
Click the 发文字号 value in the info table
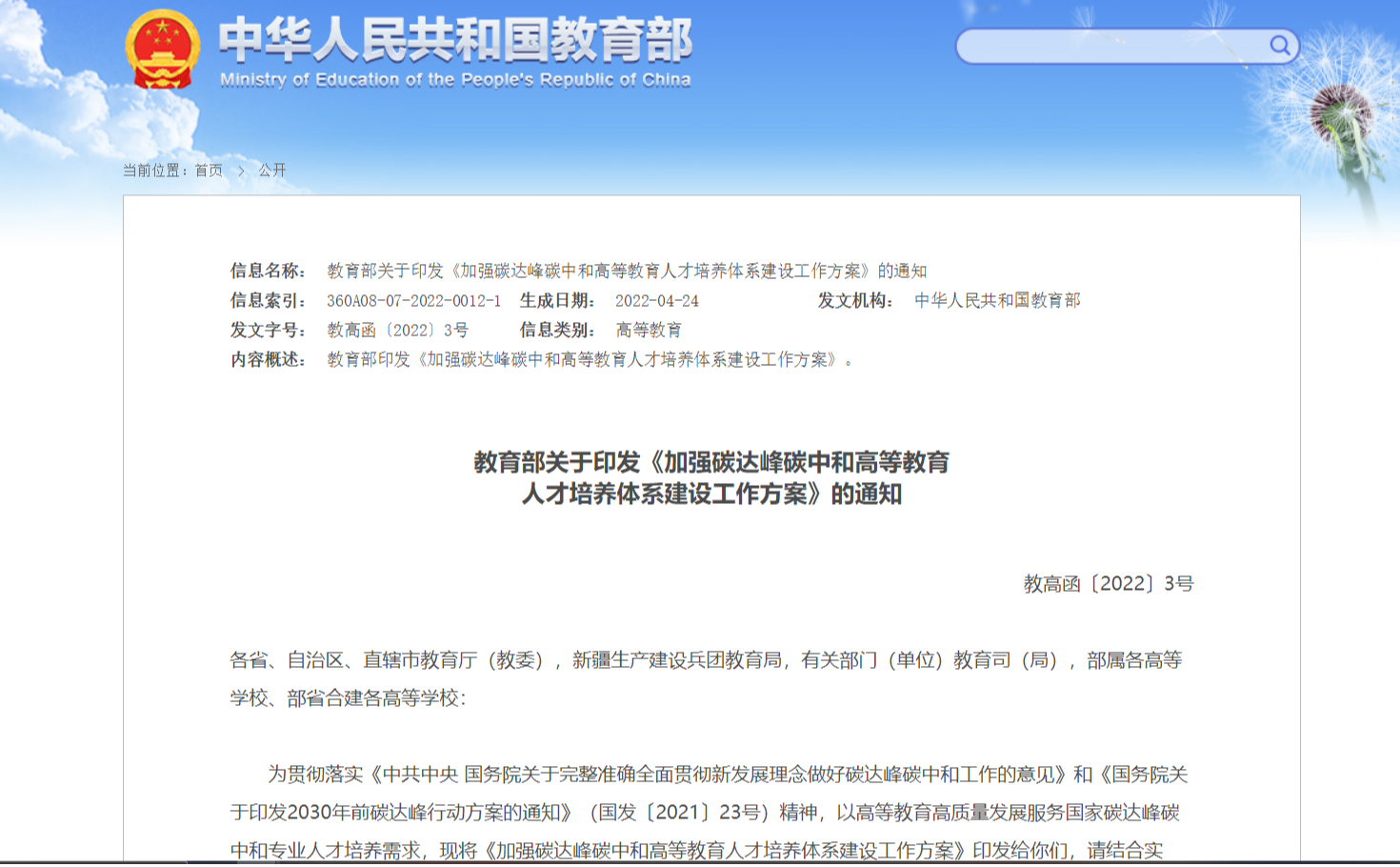pyautogui.click(x=397, y=331)
